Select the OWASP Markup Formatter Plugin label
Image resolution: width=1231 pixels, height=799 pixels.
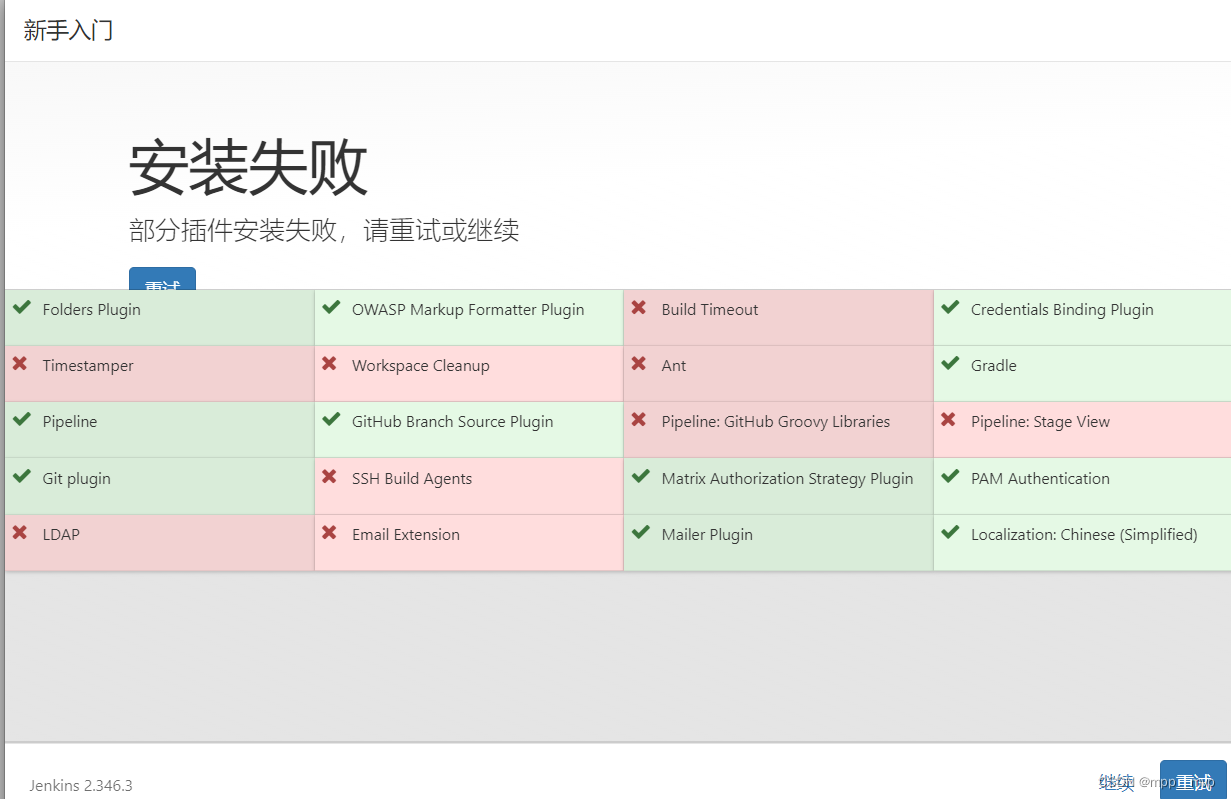click(468, 310)
